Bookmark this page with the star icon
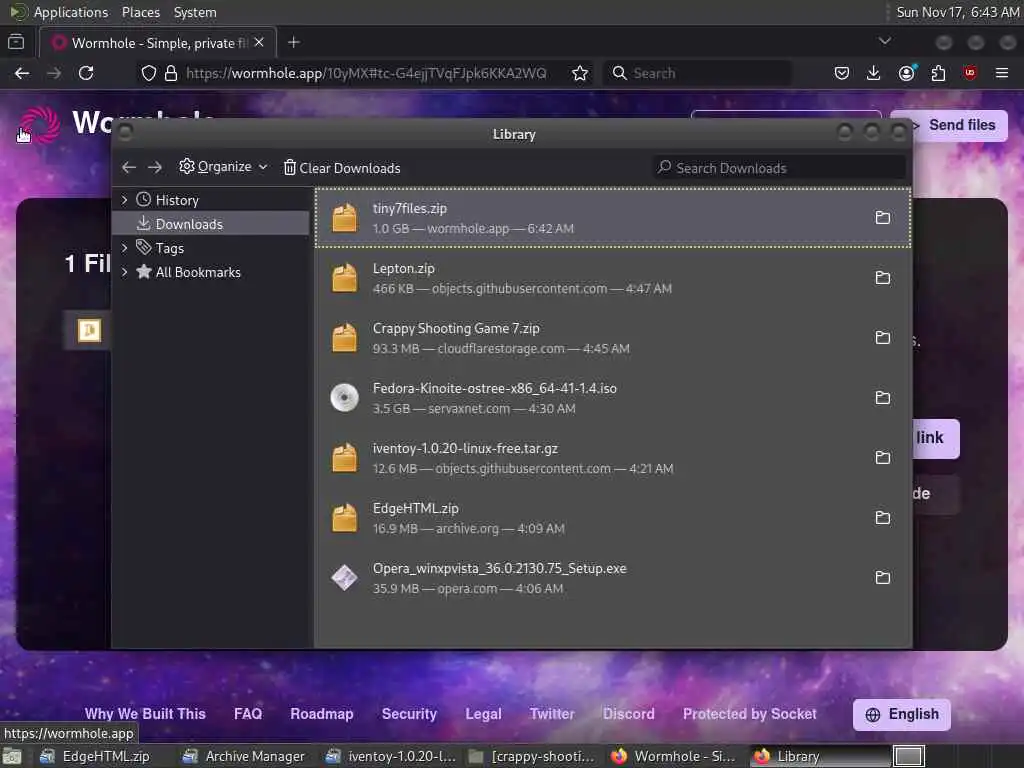The height and width of the screenshot is (768, 1024). pos(579,73)
